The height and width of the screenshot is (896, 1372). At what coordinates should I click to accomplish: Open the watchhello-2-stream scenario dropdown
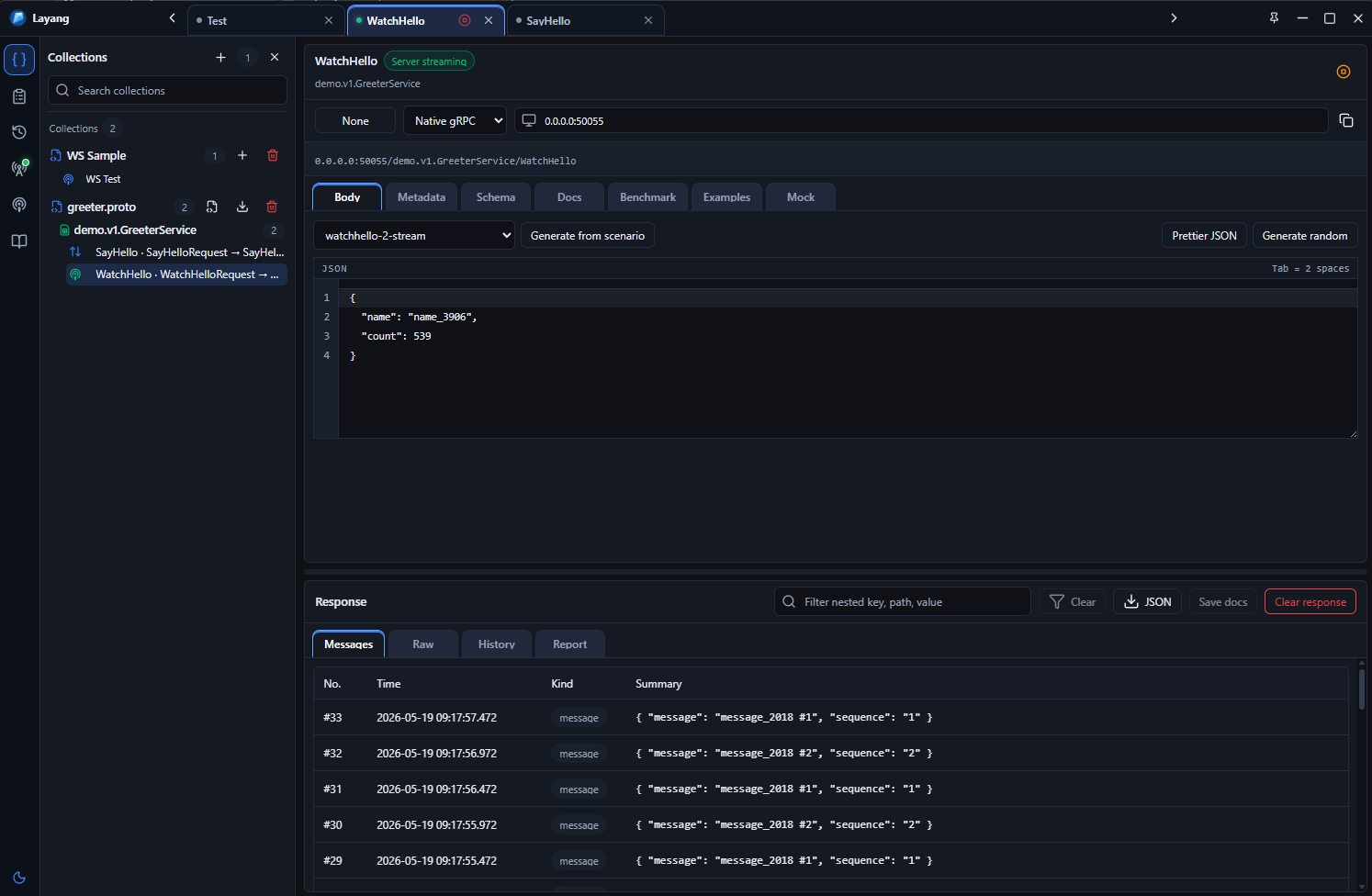click(414, 236)
